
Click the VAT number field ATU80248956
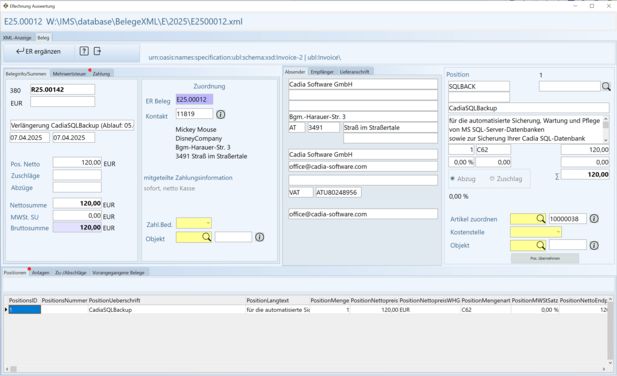click(338, 192)
